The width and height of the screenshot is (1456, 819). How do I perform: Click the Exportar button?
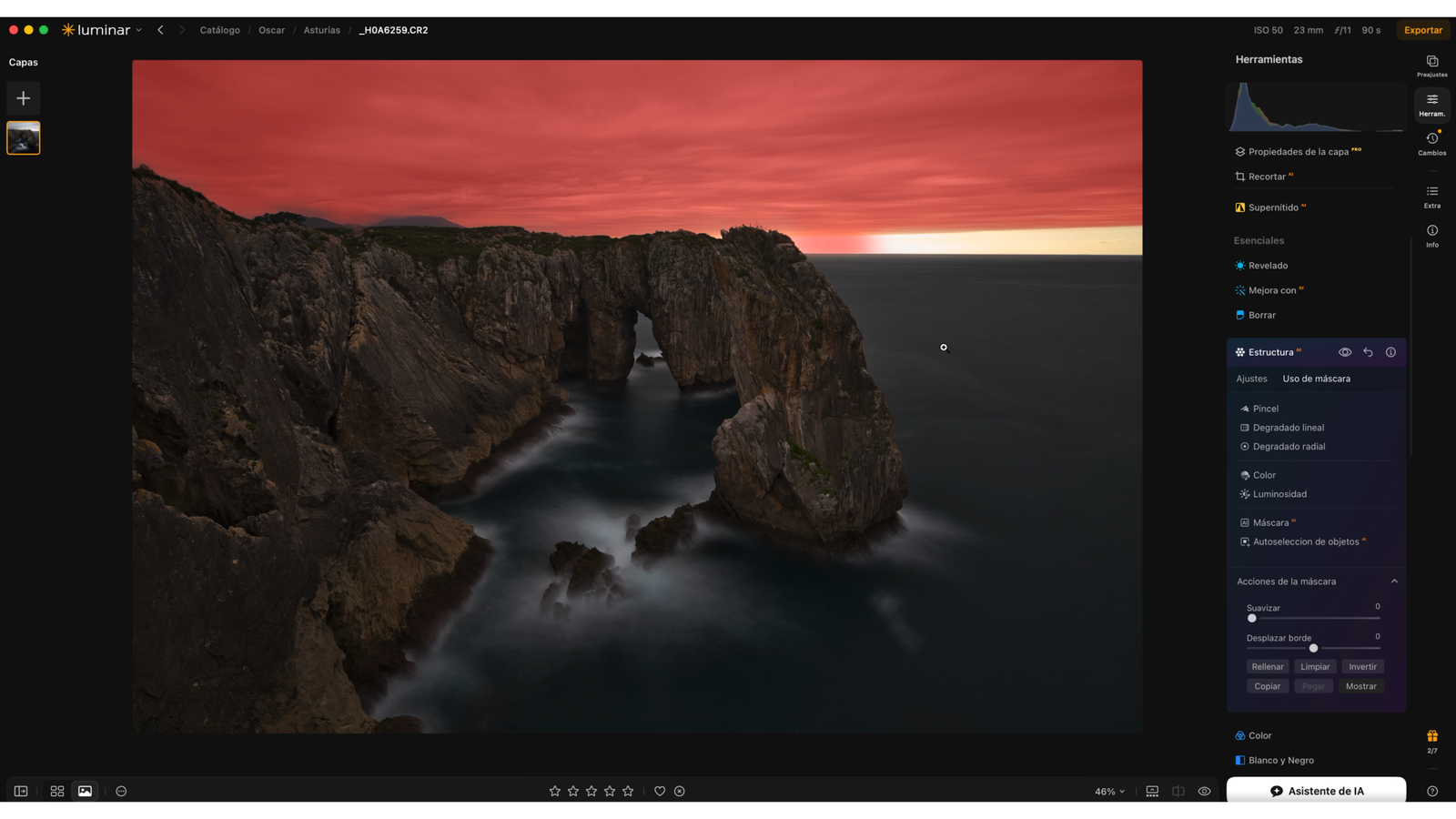(x=1422, y=30)
